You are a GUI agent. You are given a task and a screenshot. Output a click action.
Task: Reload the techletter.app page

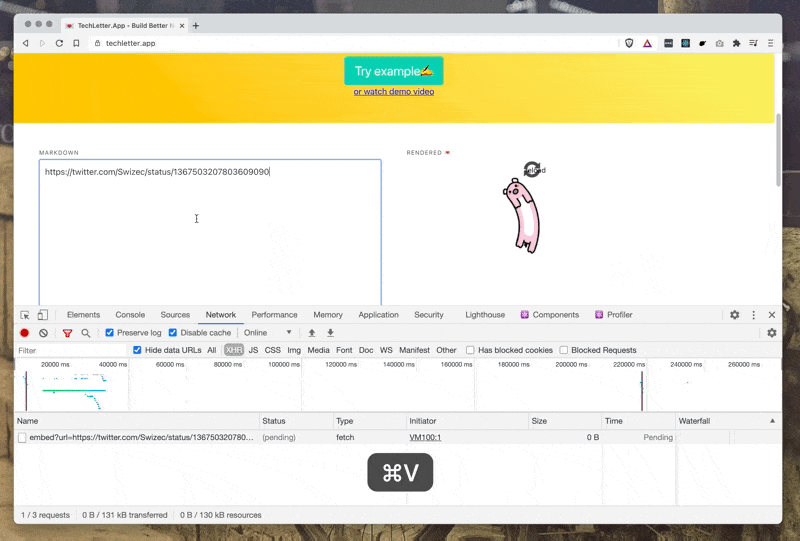(59, 43)
